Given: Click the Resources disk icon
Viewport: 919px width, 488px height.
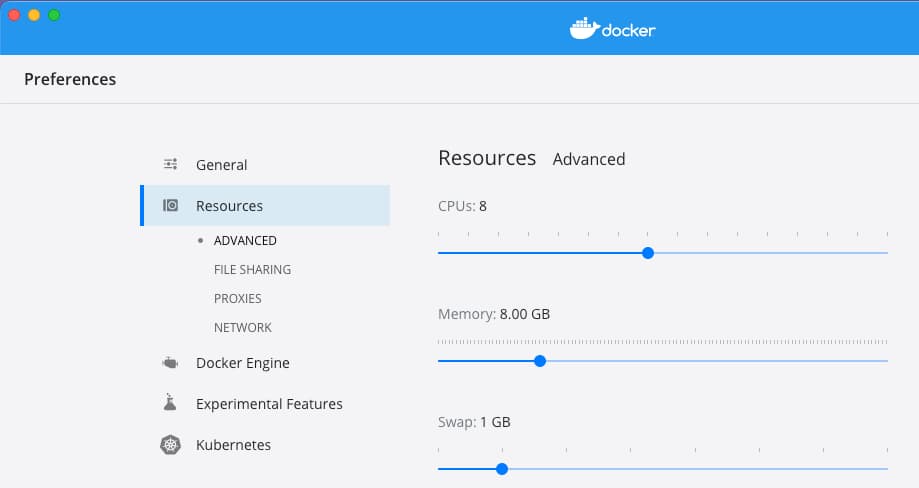Looking at the screenshot, I should (x=171, y=205).
